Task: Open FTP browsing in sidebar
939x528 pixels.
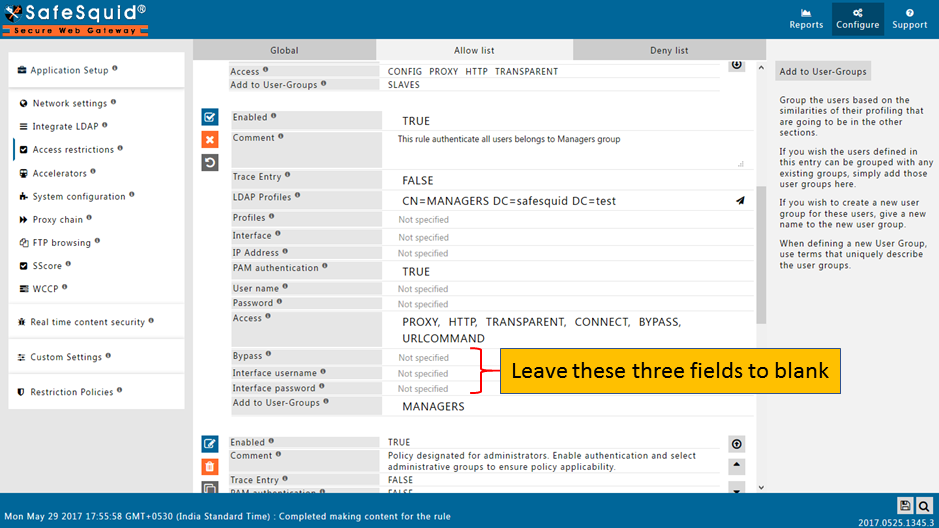Action: tap(62, 243)
